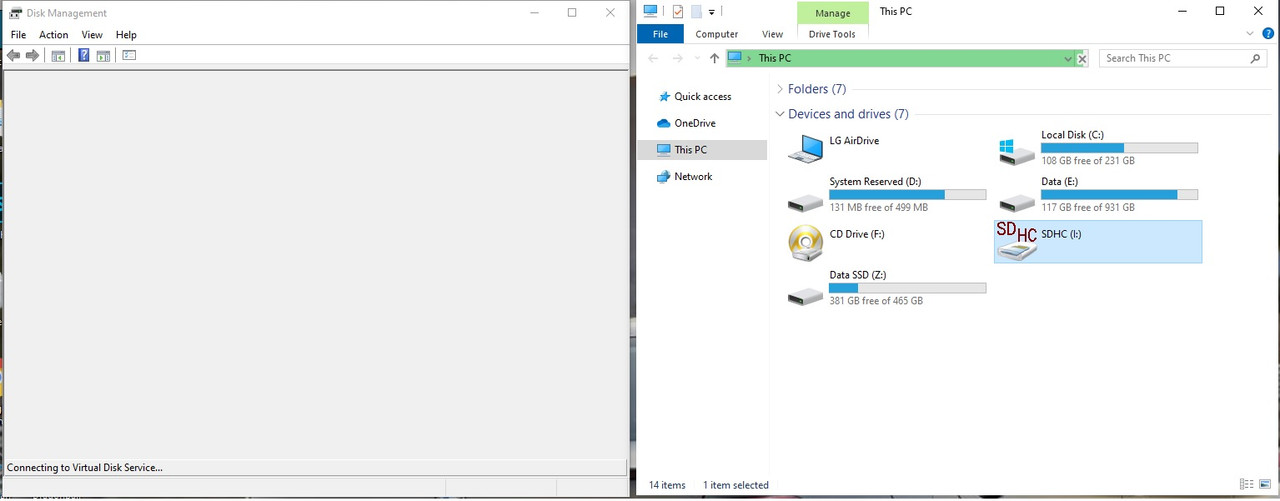Image resolution: width=1280 pixels, height=501 pixels.
Task: Select the SDHC (I:) card drive
Action: (1098, 242)
